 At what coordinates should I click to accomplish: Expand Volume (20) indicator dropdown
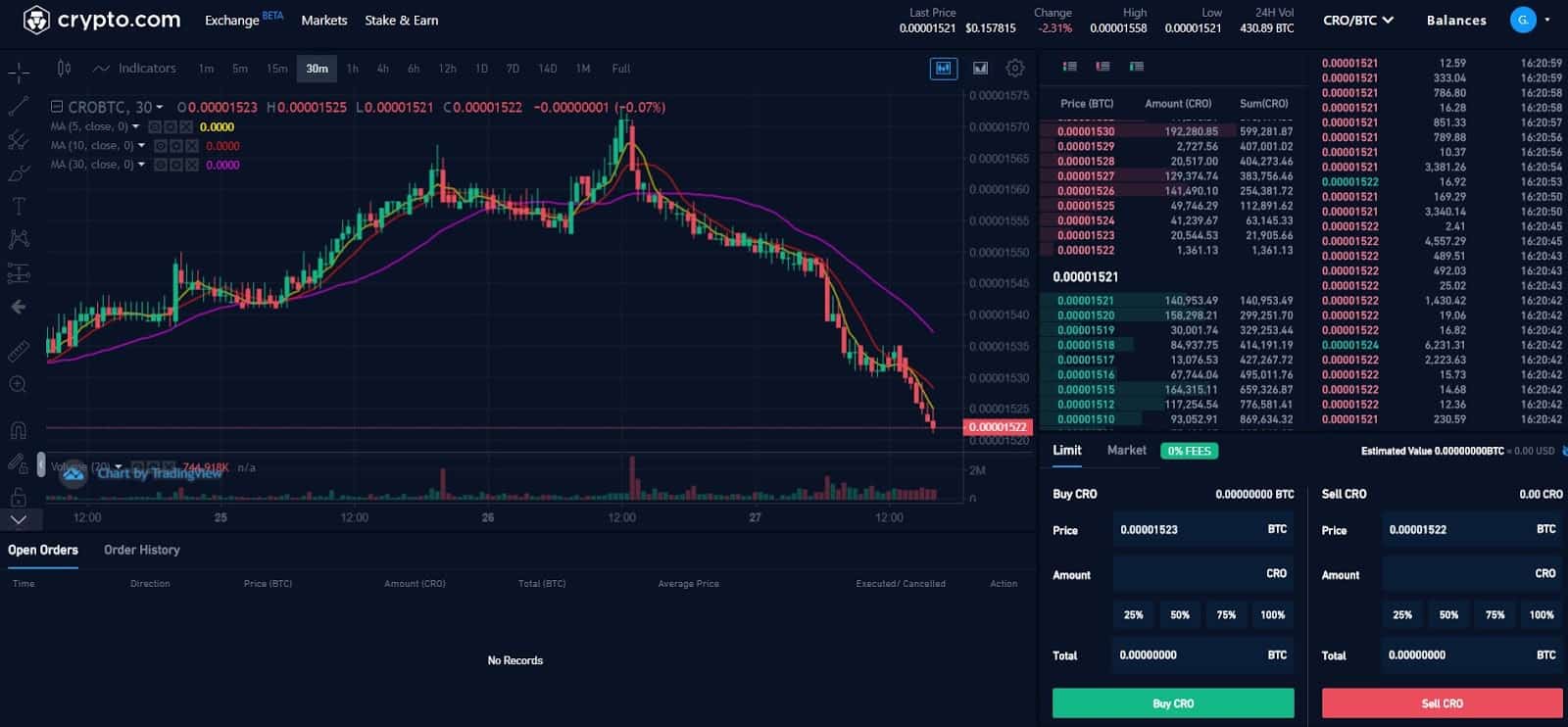[x=120, y=467]
